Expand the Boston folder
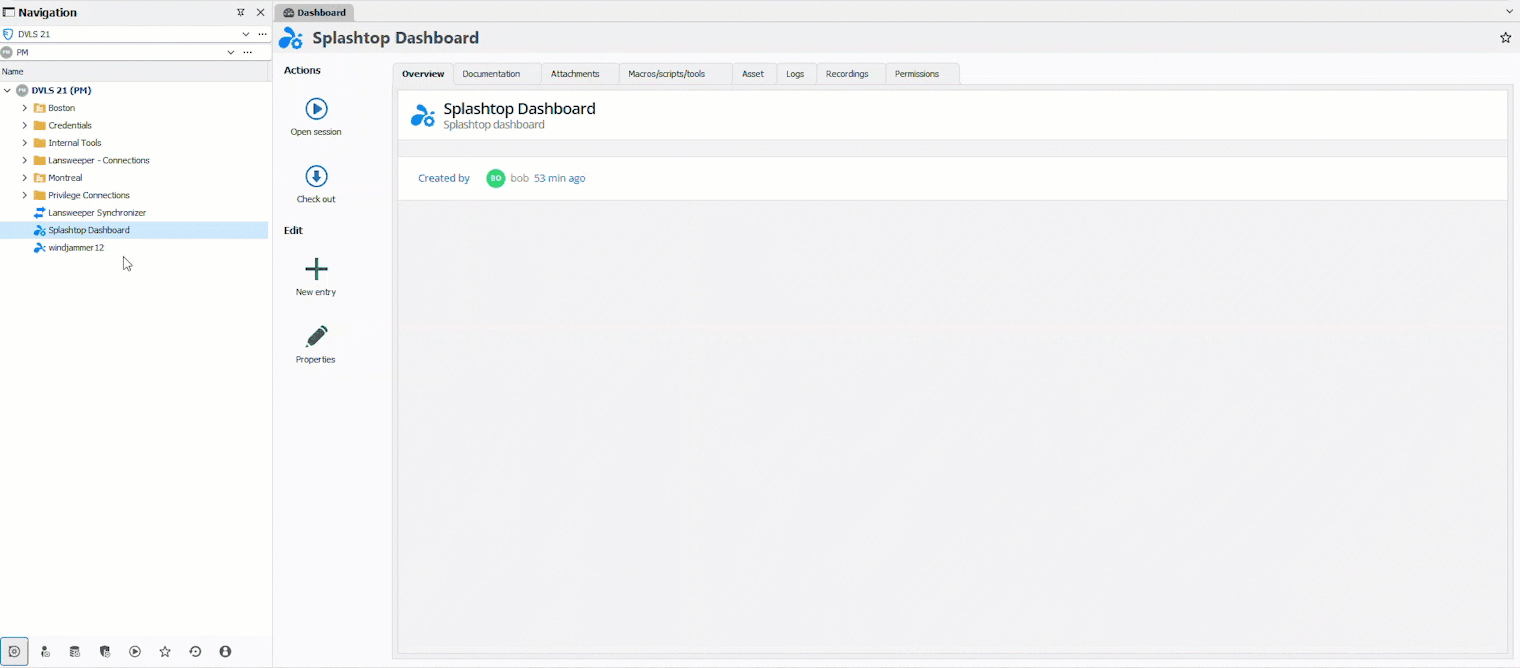The image size is (1520, 668). pos(25,108)
